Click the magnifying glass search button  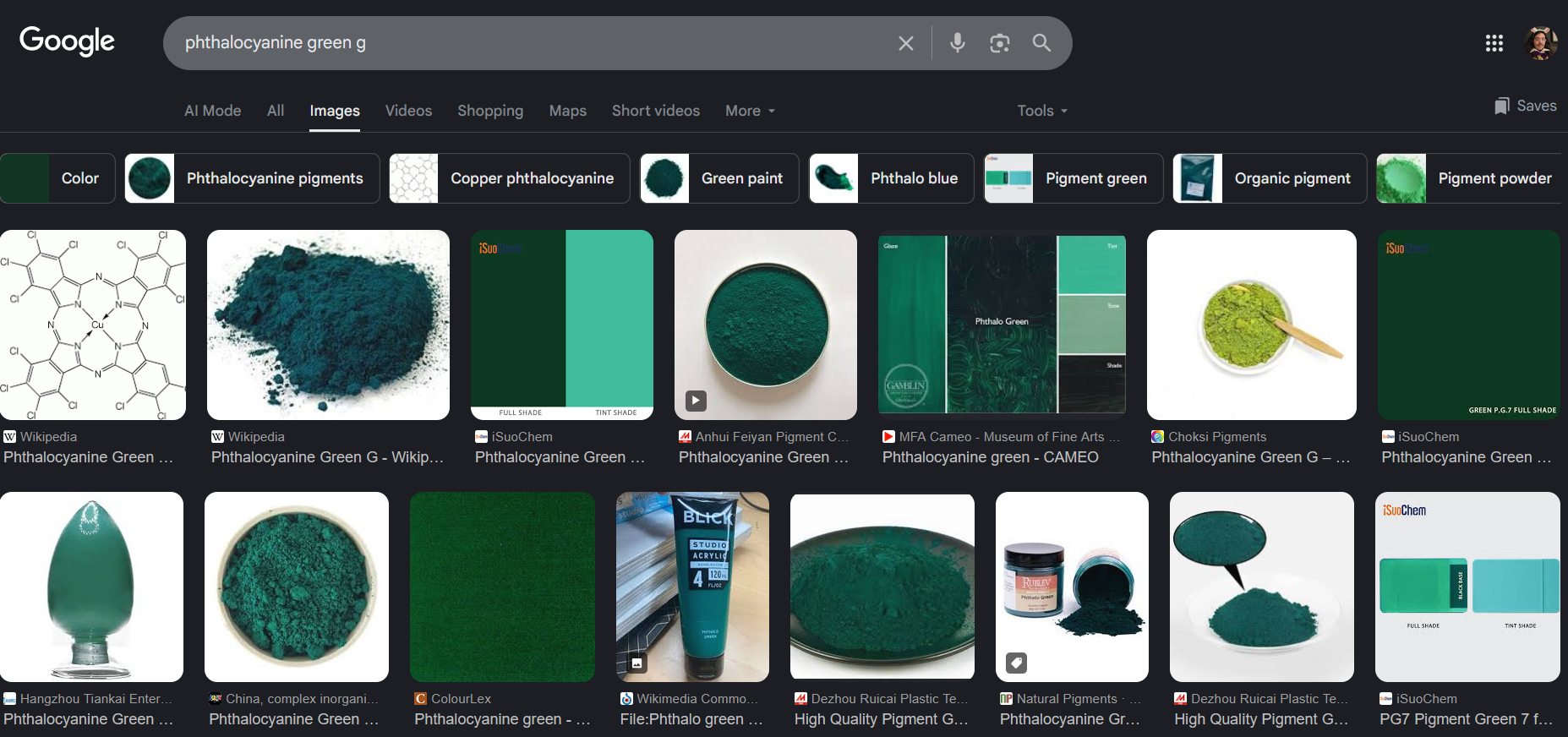(1041, 43)
